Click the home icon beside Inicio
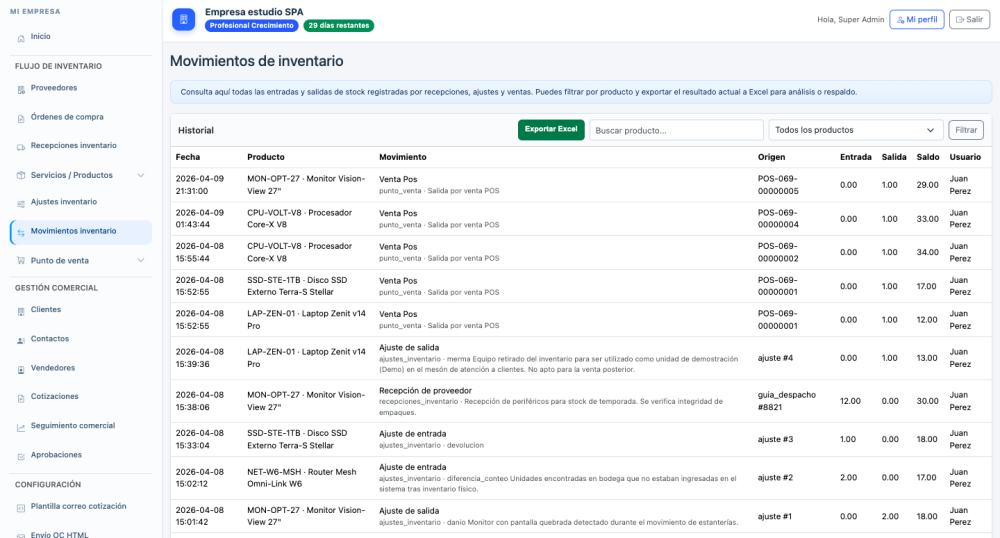This screenshot has width=1000, height=538. (x=21, y=37)
